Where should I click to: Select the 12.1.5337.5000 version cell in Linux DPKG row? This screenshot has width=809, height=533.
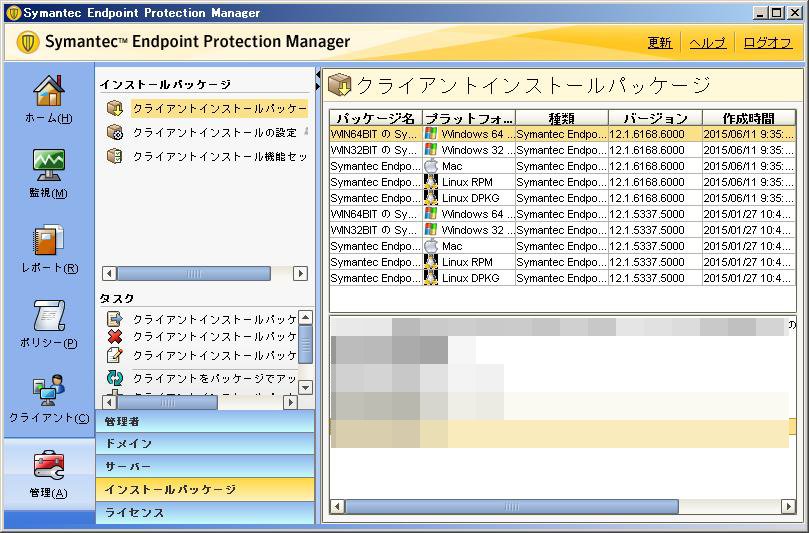(x=655, y=278)
